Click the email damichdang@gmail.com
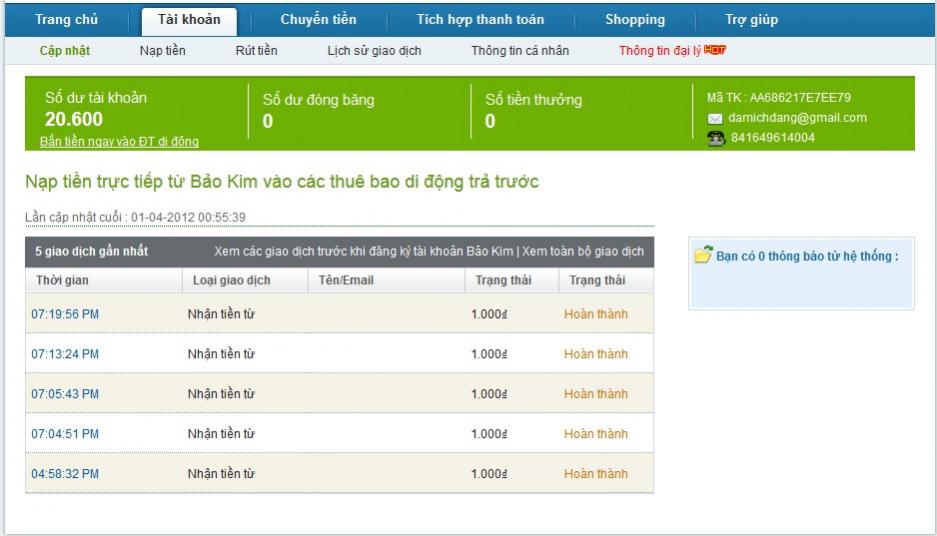This screenshot has width=937, height=536. [797, 118]
